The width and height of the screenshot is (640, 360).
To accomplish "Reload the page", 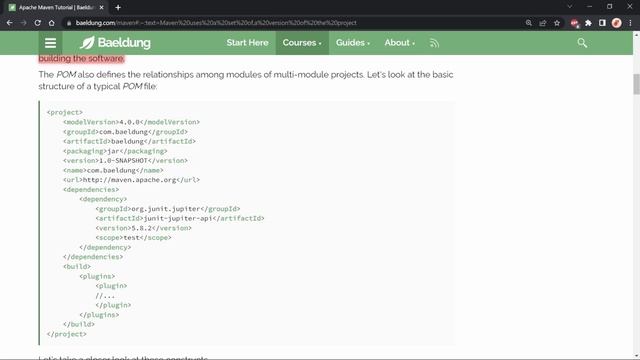I will coord(38,23).
